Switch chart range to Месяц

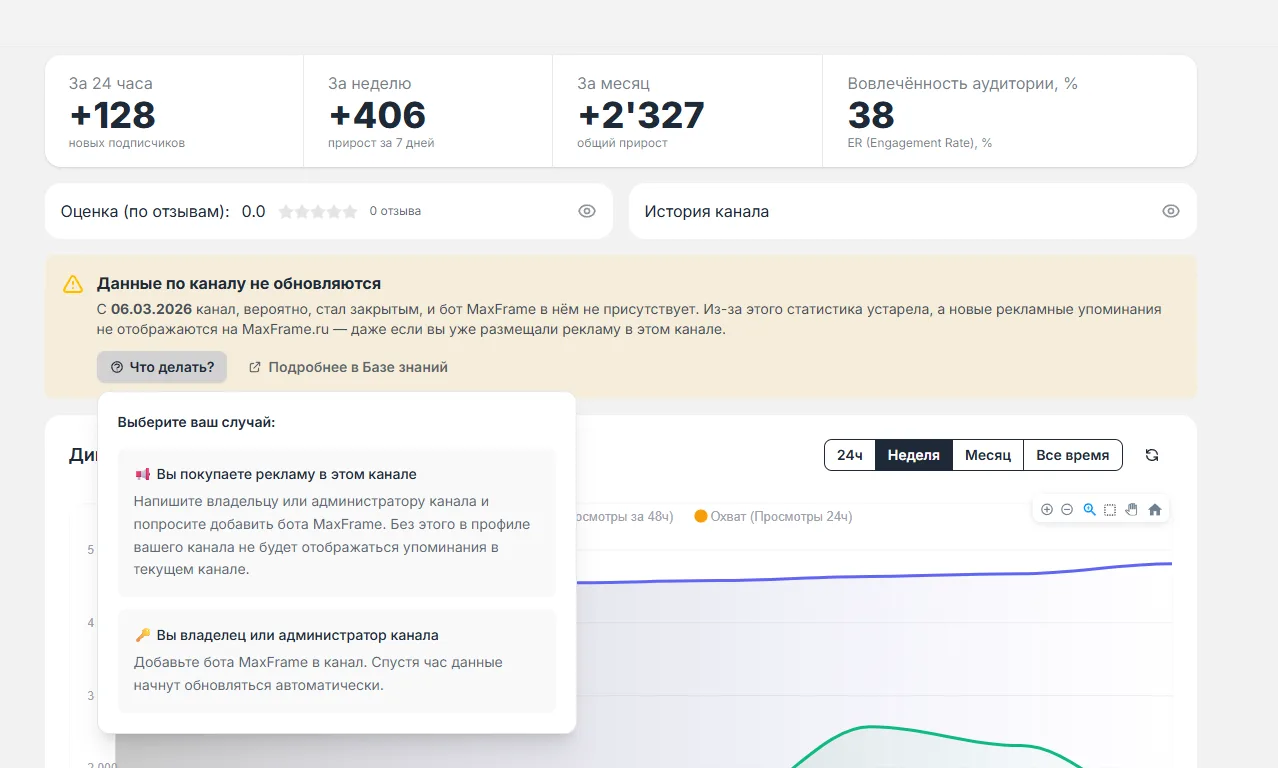(988, 455)
